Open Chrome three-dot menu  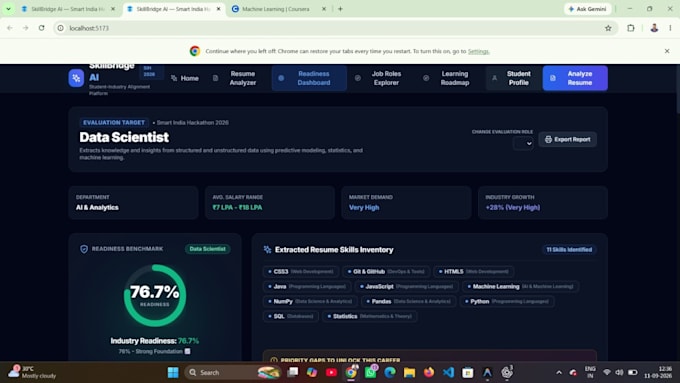point(670,28)
